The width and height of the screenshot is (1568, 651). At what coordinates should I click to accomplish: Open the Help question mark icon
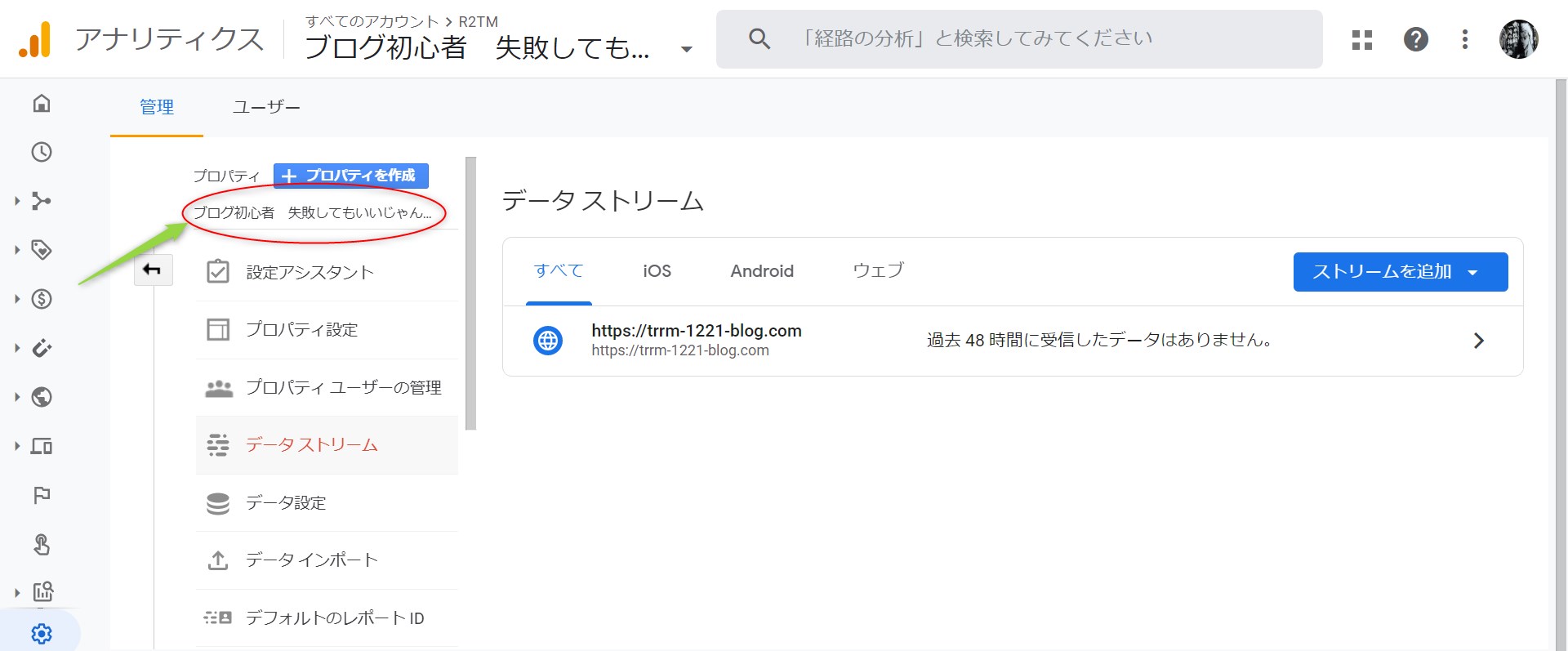(x=1415, y=39)
